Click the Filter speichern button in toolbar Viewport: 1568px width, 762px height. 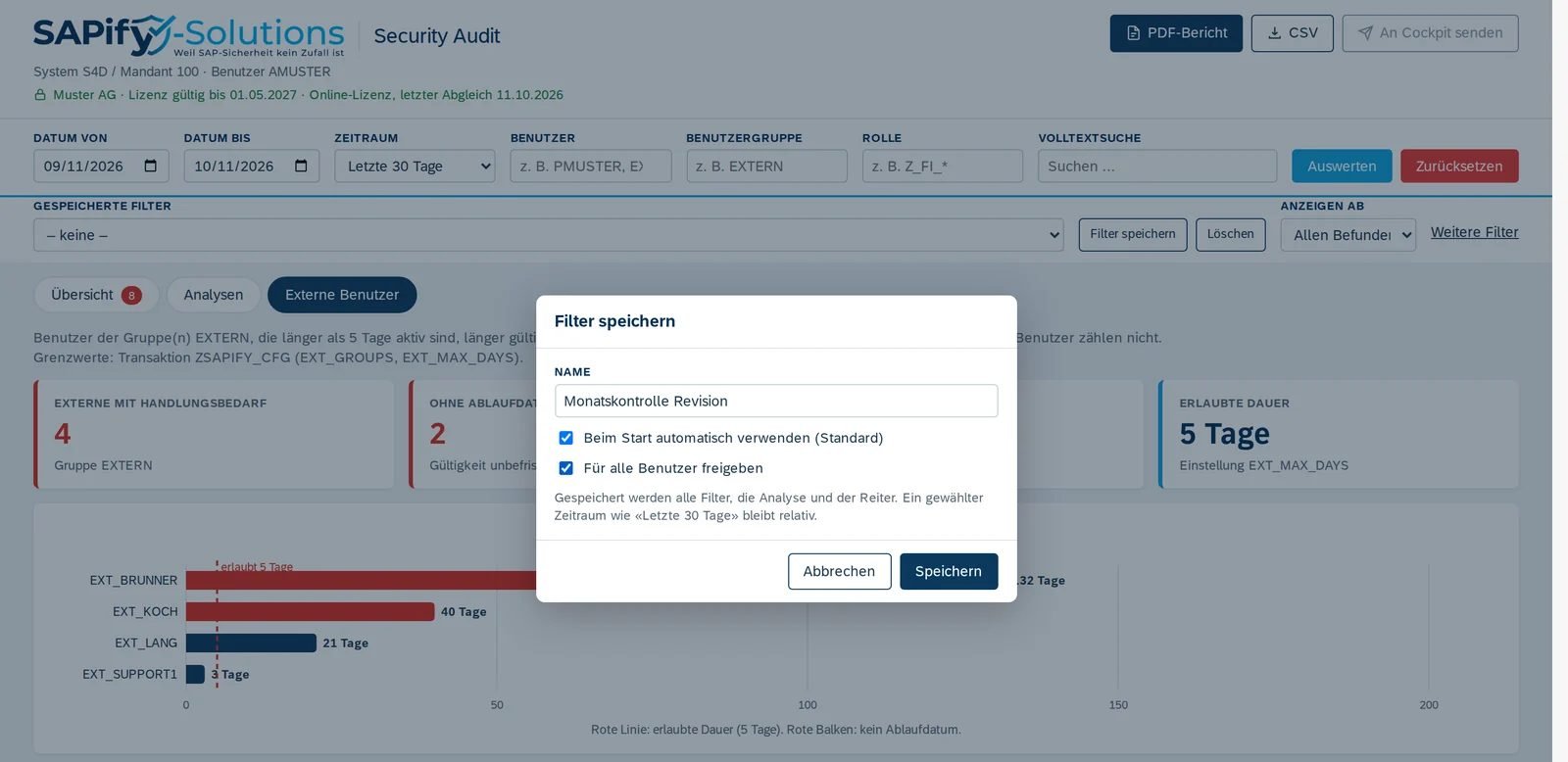(1133, 234)
